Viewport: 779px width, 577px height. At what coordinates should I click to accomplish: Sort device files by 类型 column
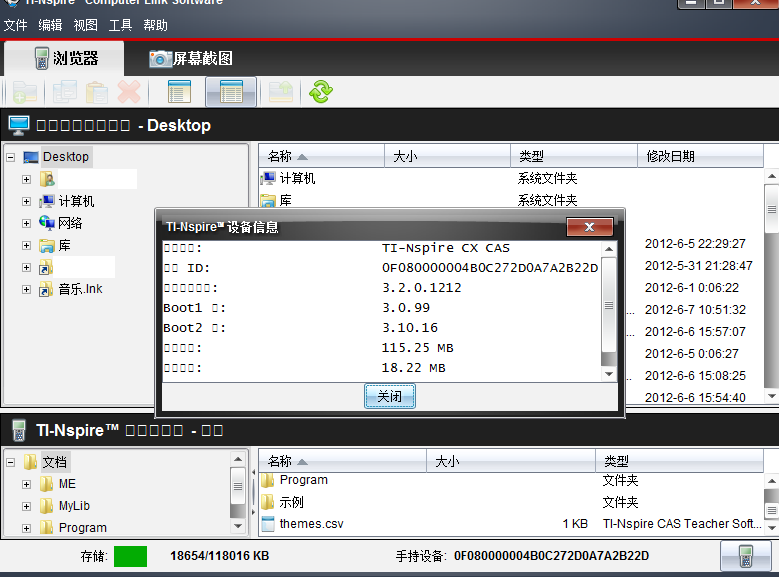coord(679,461)
